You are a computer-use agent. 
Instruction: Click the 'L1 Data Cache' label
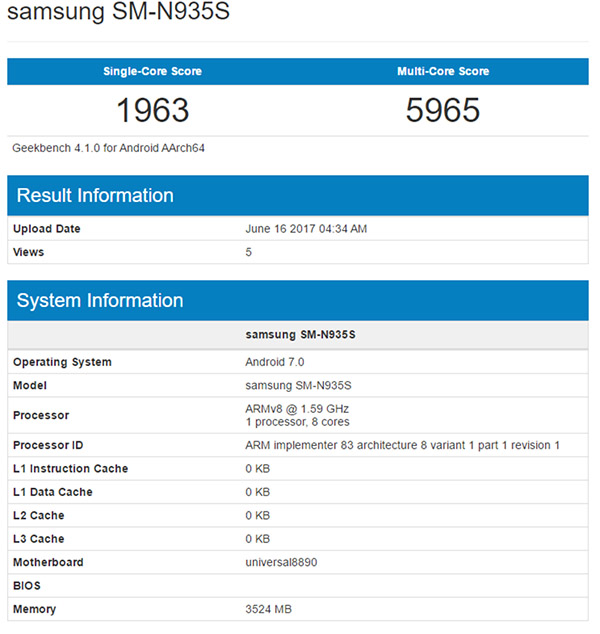click(53, 492)
